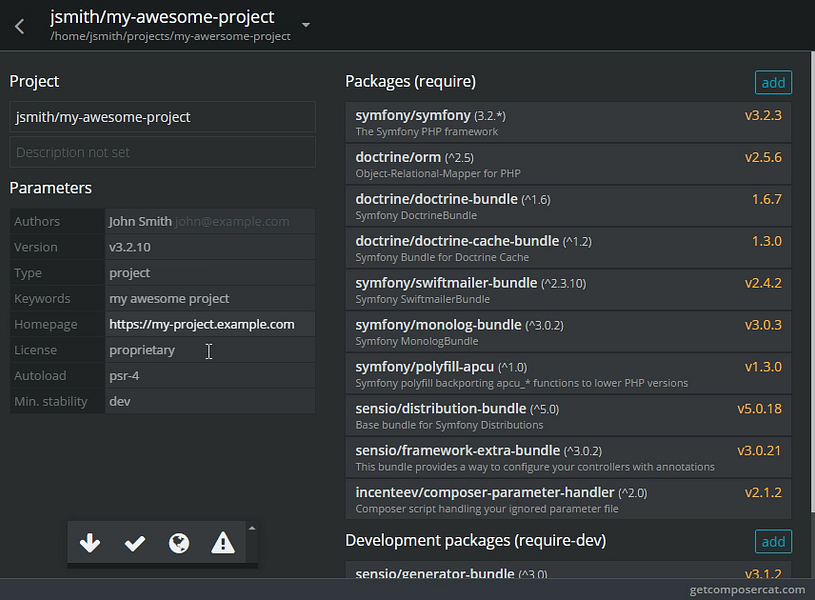Click the Authors parameter label

(37, 221)
